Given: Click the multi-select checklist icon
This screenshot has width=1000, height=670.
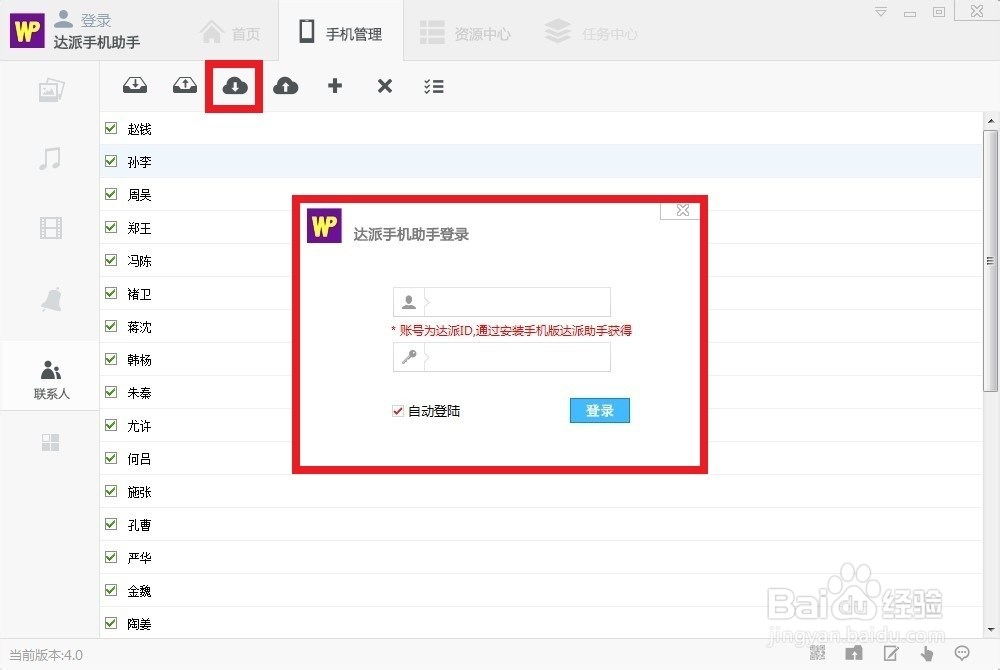Looking at the screenshot, I should (434, 86).
